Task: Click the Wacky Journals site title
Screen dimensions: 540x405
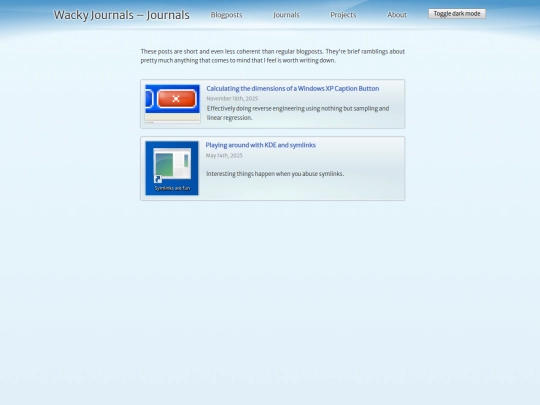Action: 122,15
